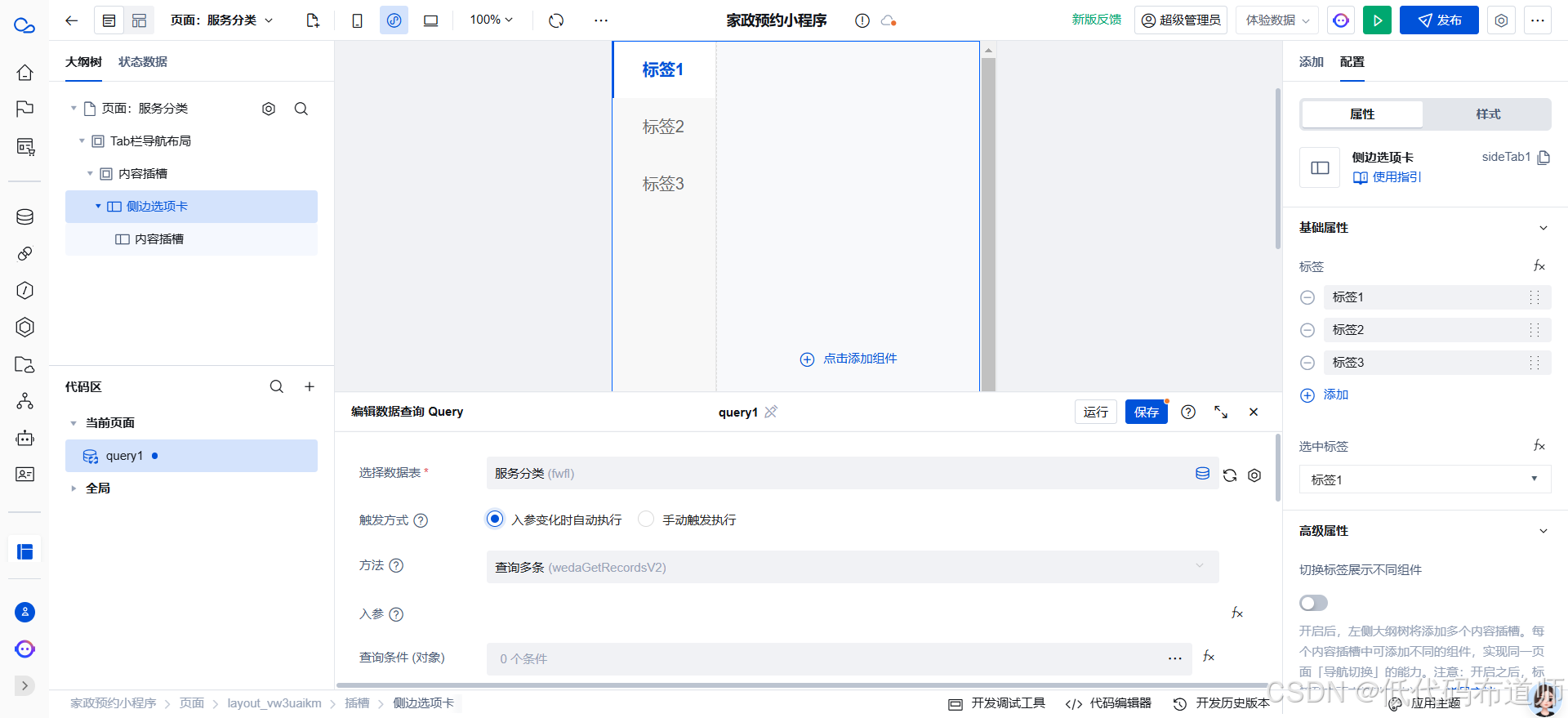Search the outline tree
Viewport: 1568px width, 718px height.
(301, 109)
